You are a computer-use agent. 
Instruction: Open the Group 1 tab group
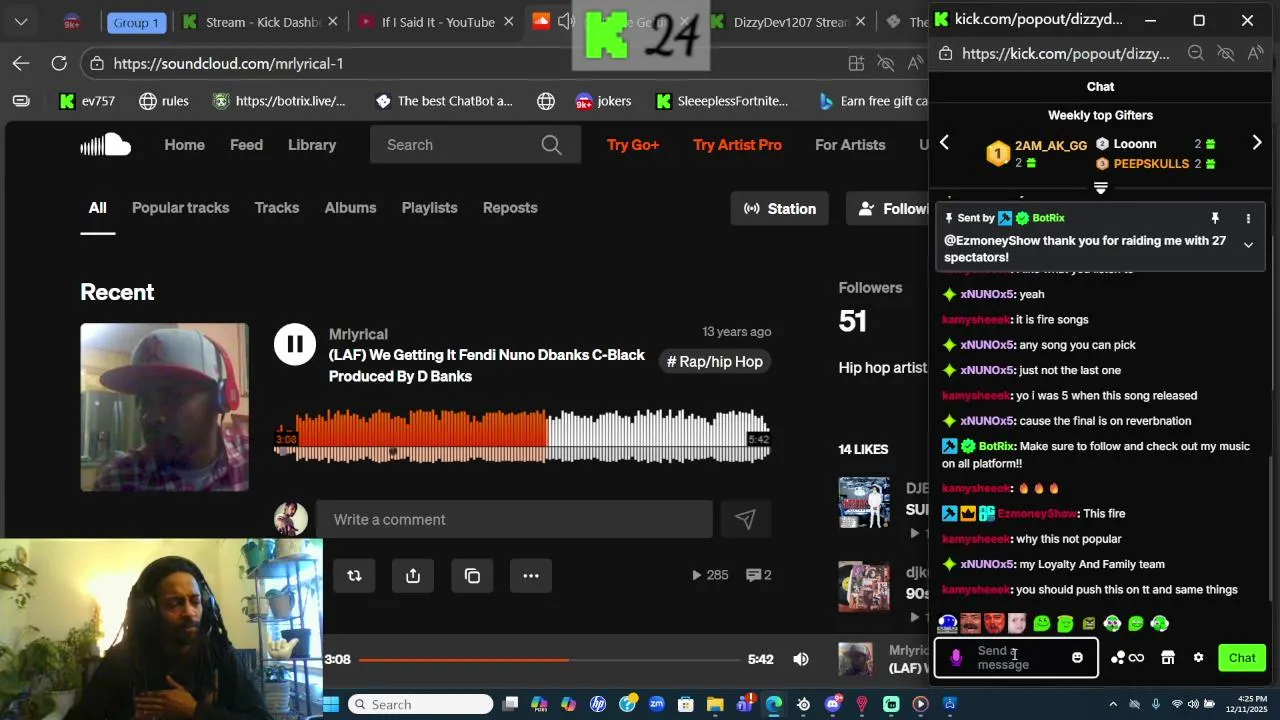coord(136,22)
